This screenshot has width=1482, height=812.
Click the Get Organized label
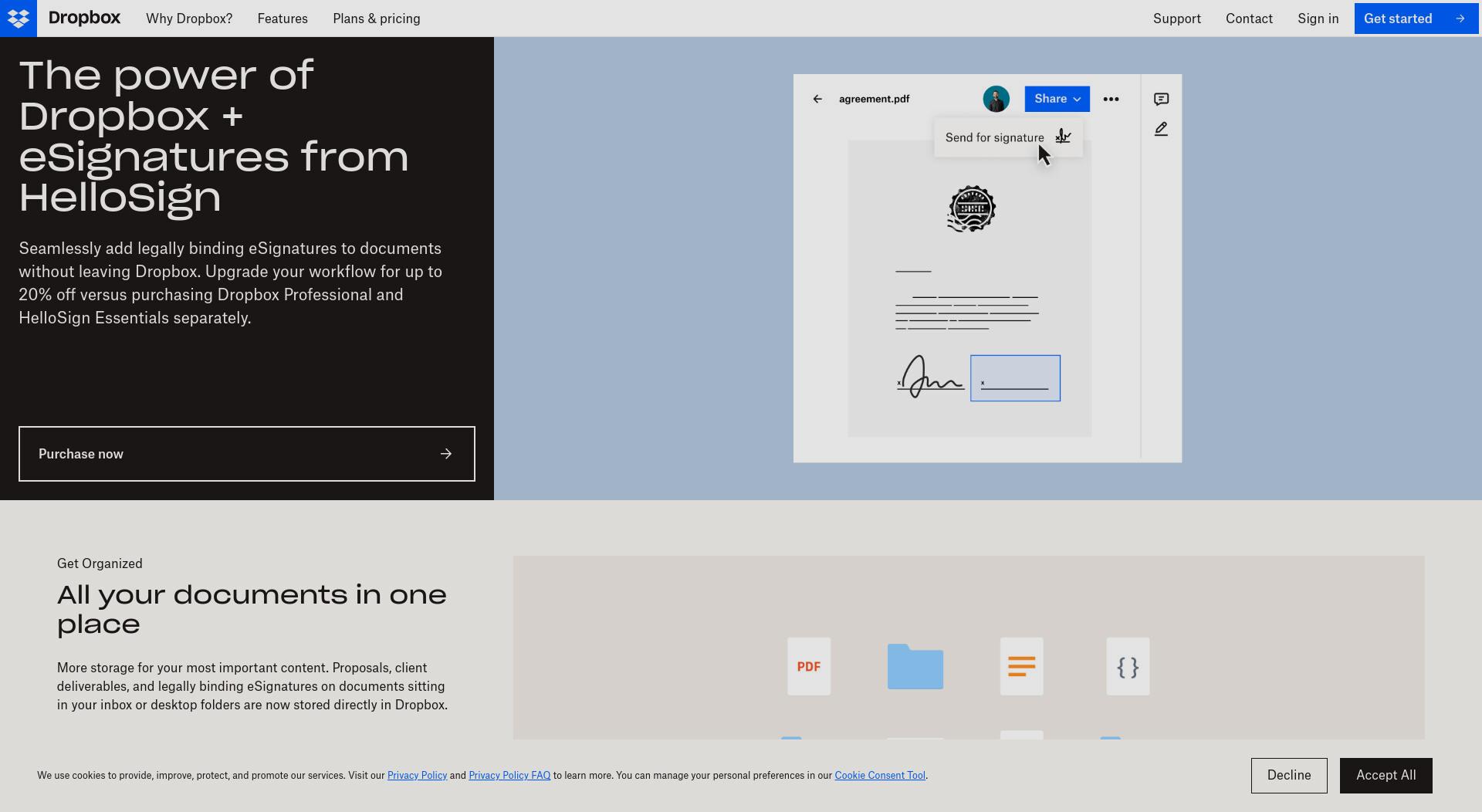click(x=100, y=563)
